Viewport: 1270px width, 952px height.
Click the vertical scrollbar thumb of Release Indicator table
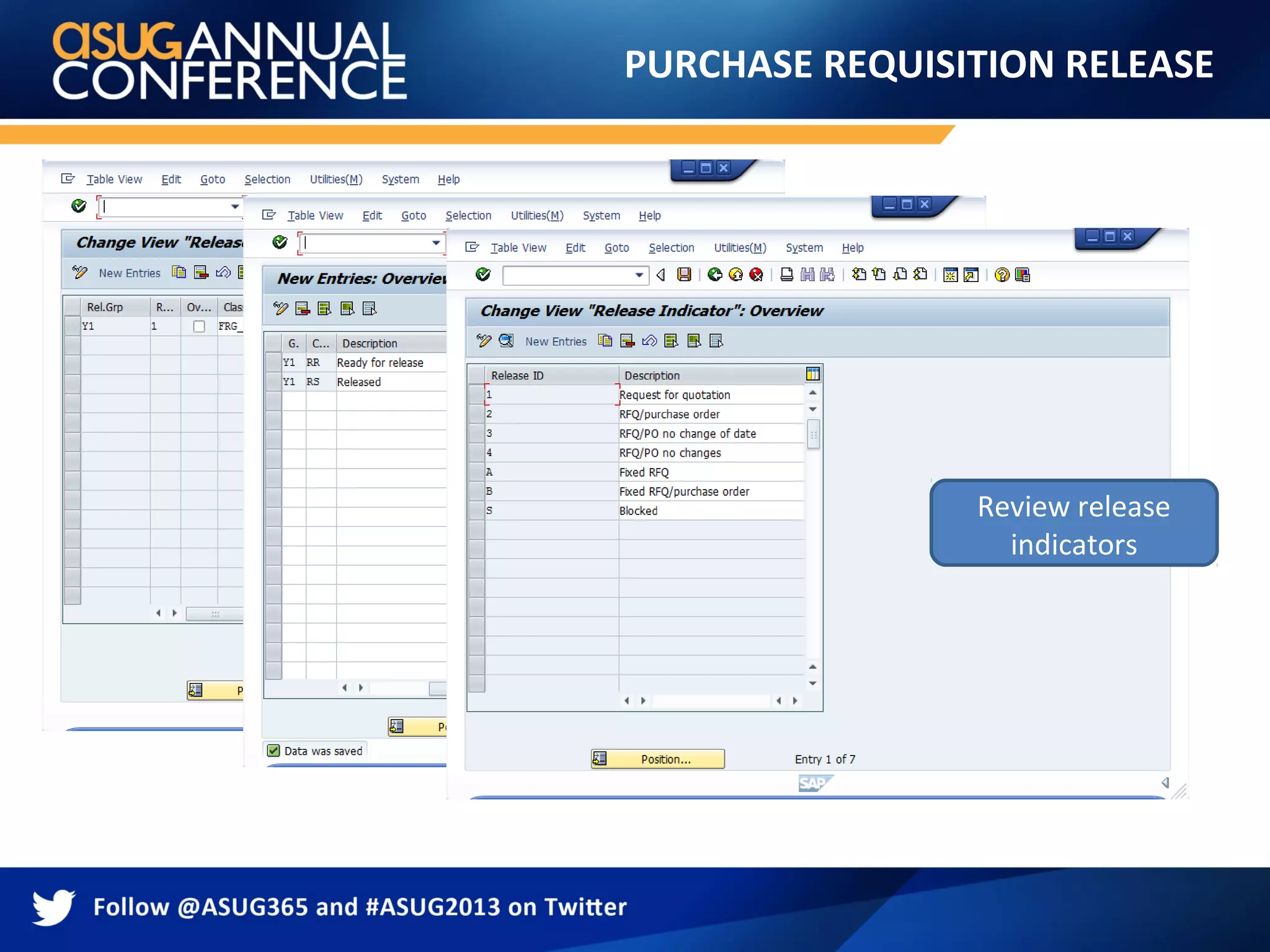pos(813,434)
